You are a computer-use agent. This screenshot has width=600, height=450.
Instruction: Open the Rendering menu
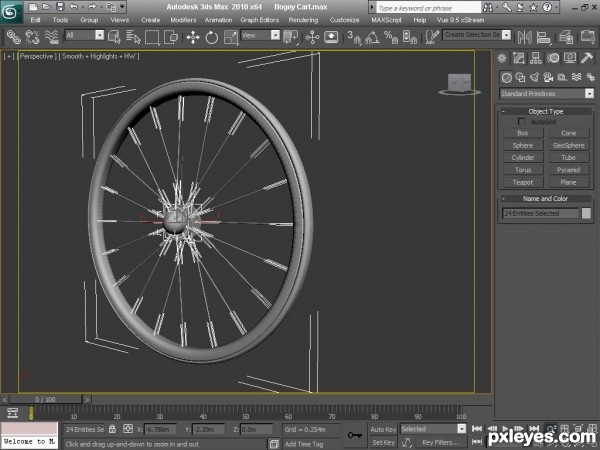[303, 20]
